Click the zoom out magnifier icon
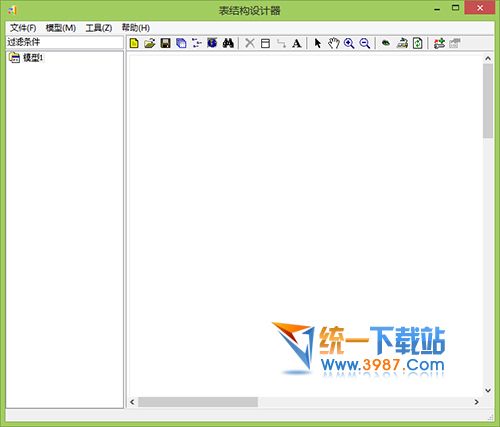Viewport: 500px width, 427px height. click(365, 43)
